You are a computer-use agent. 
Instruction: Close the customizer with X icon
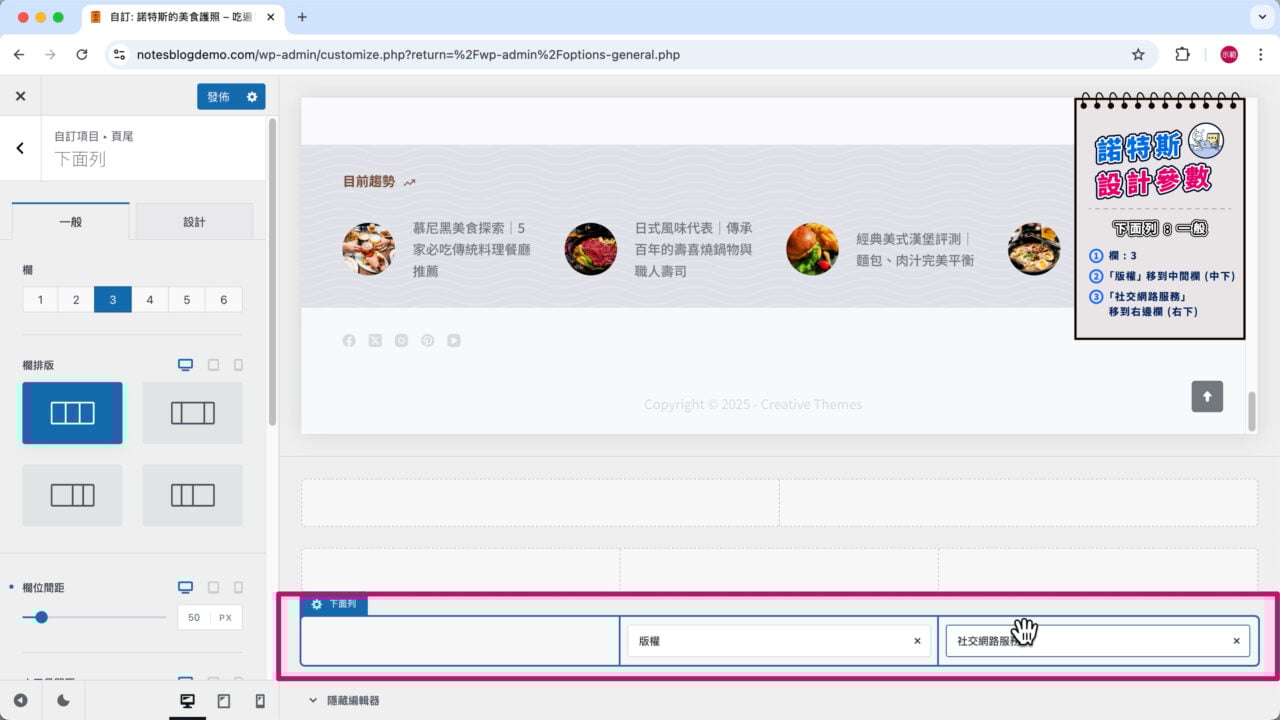pos(20,97)
